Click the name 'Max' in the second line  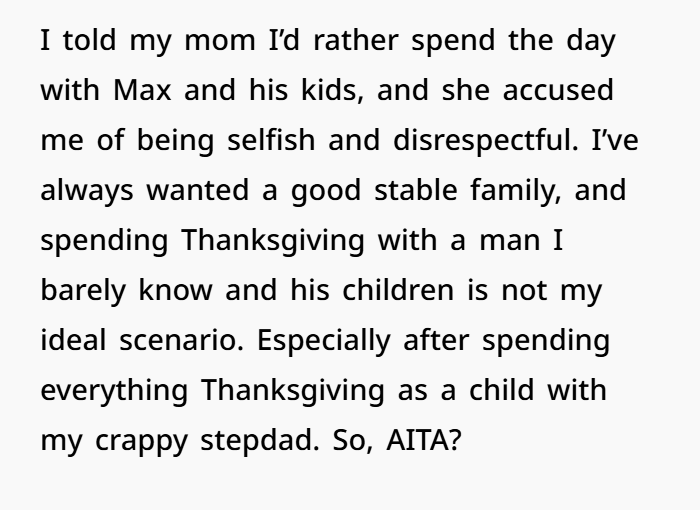(142, 90)
